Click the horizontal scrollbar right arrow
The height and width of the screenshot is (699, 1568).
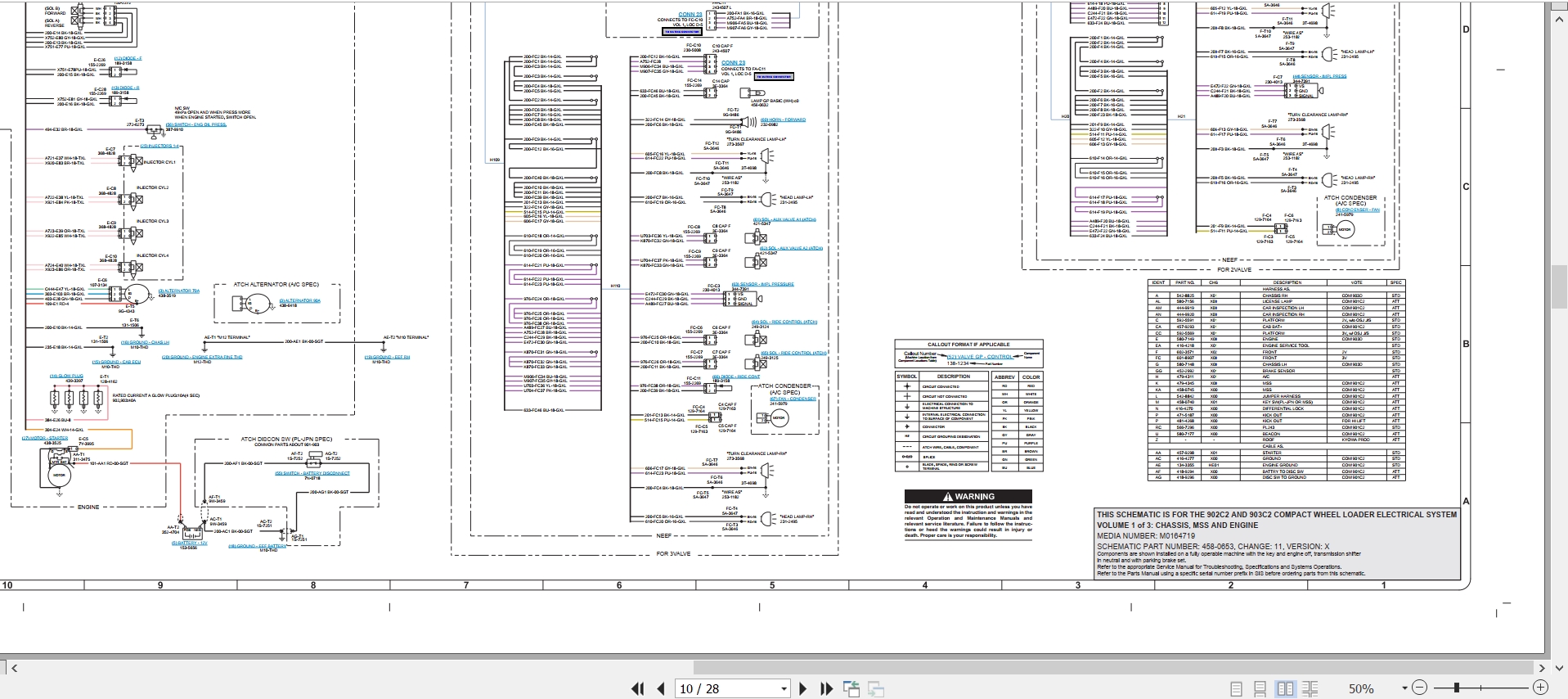pos(1541,668)
